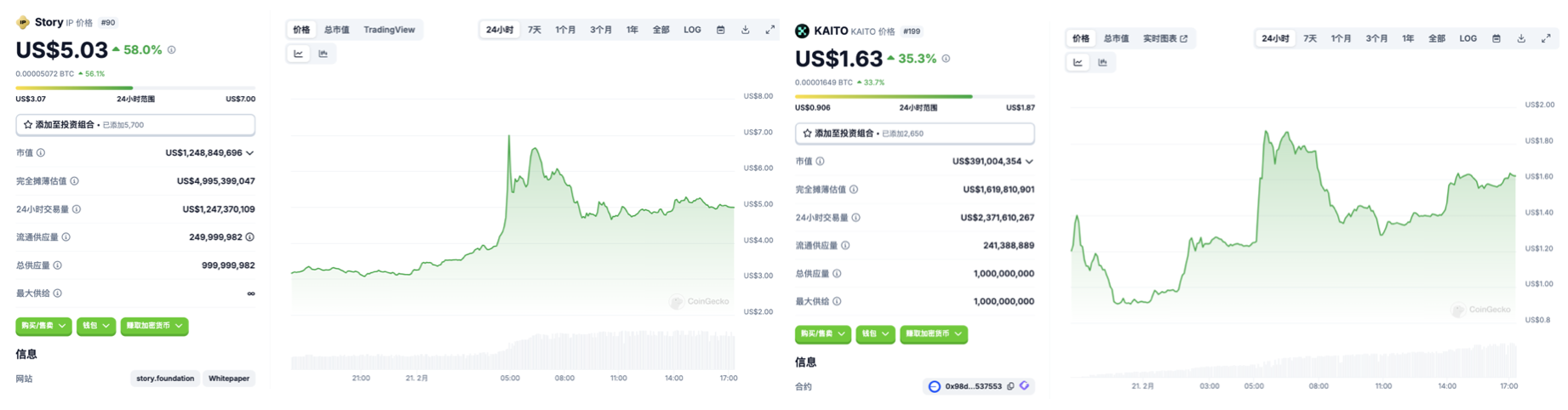Image resolution: width=1568 pixels, height=410 pixels.
Task: Add Story to portfolio via 添加至投资组合
Action: [135, 125]
